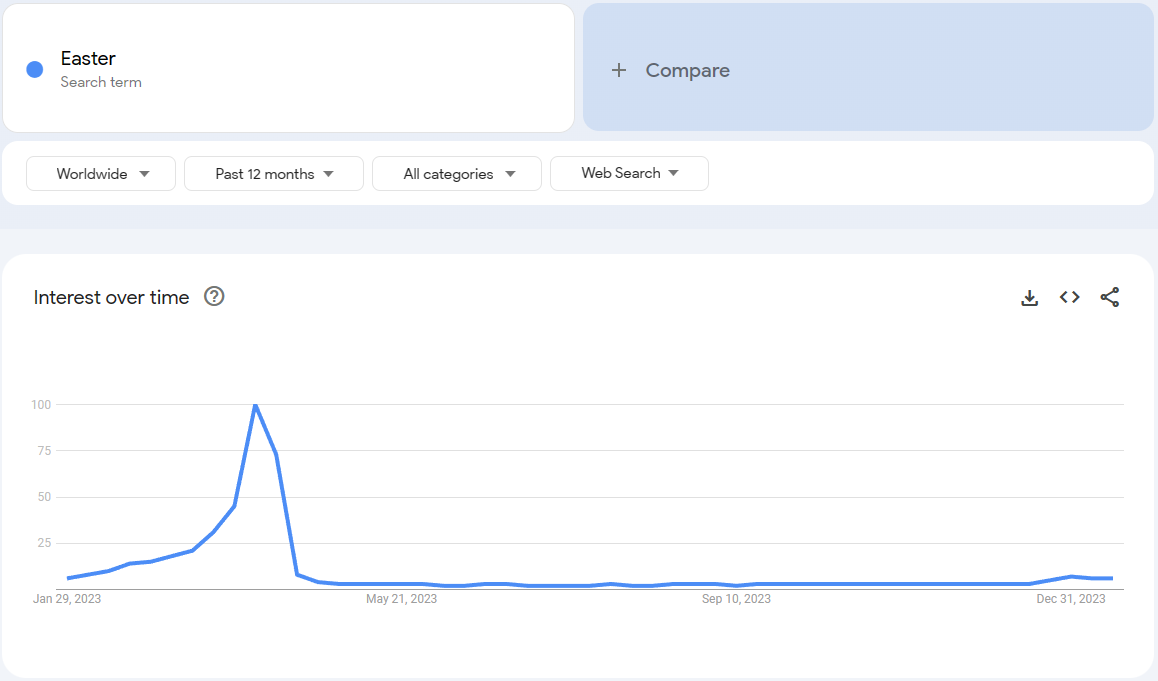Click the Jan 29, 2023 axis label
The image size is (1158, 681).
[x=67, y=599]
